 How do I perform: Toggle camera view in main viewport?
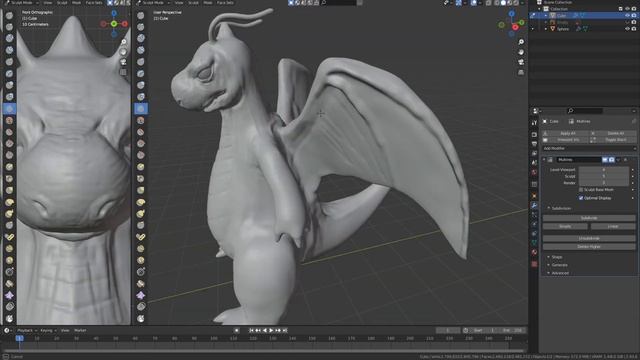point(521,62)
